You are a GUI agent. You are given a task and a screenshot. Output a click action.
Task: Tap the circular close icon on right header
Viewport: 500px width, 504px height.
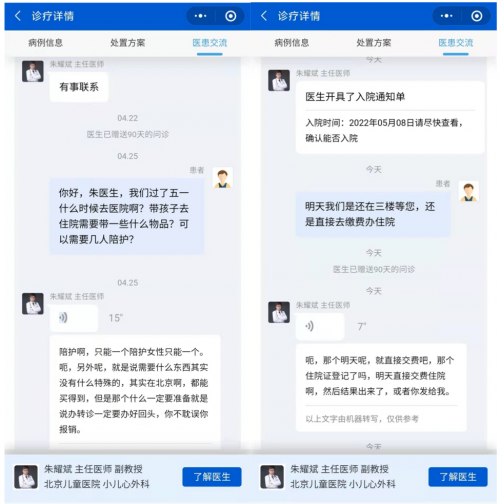(x=477, y=16)
